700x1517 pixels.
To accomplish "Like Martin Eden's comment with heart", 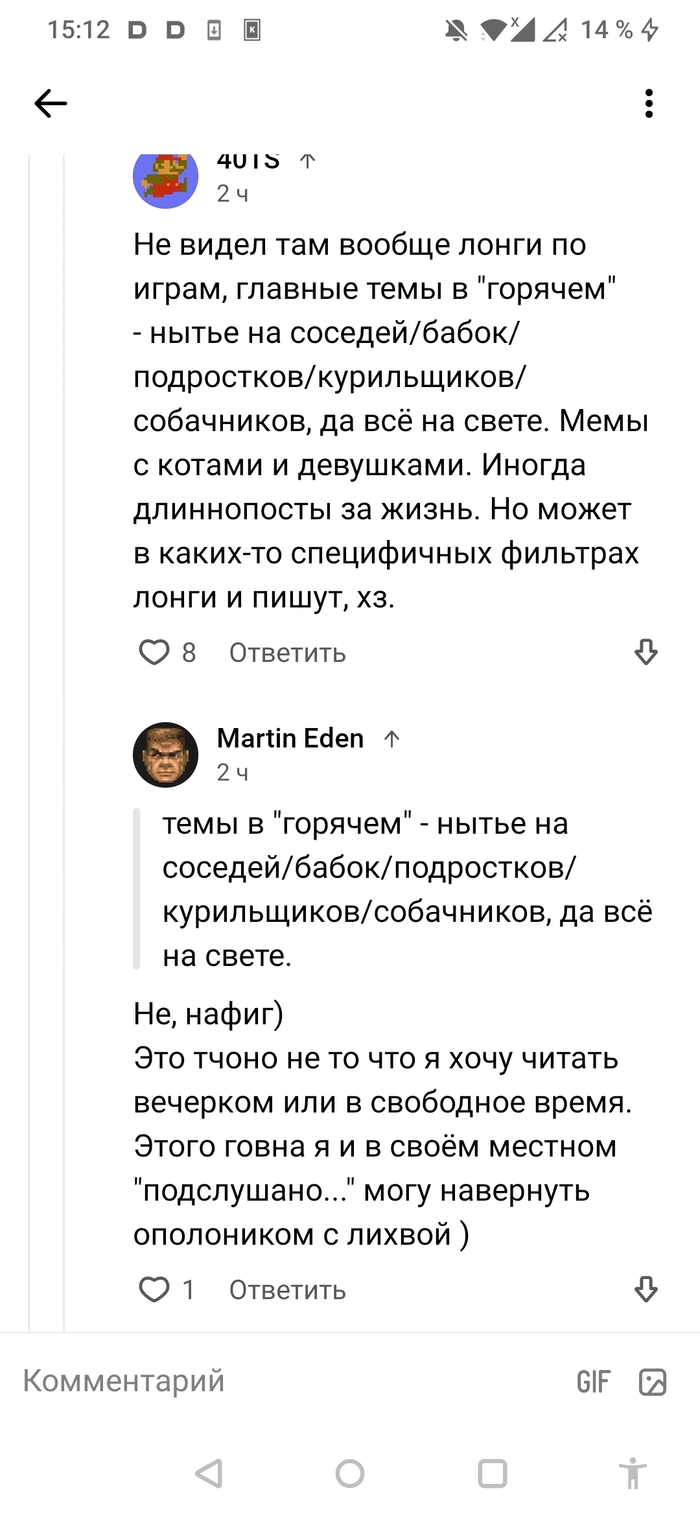I will tap(154, 1290).
